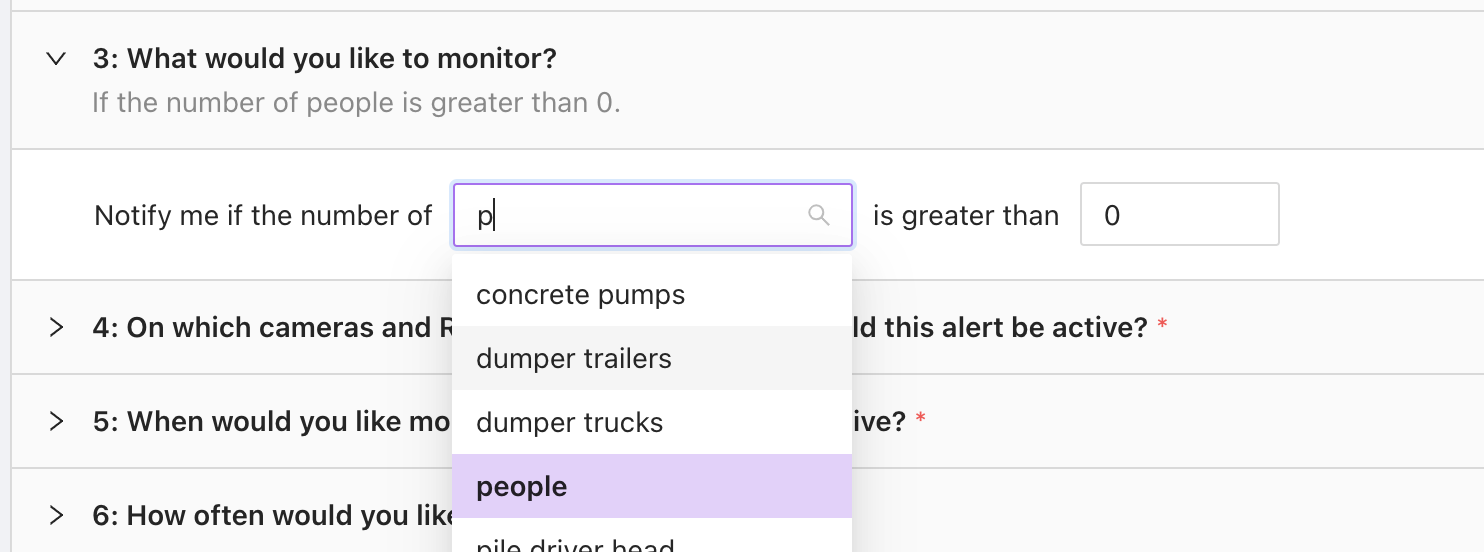Focus the object type search combo box
Viewport: 1484px width, 552px height.
pos(640,215)
